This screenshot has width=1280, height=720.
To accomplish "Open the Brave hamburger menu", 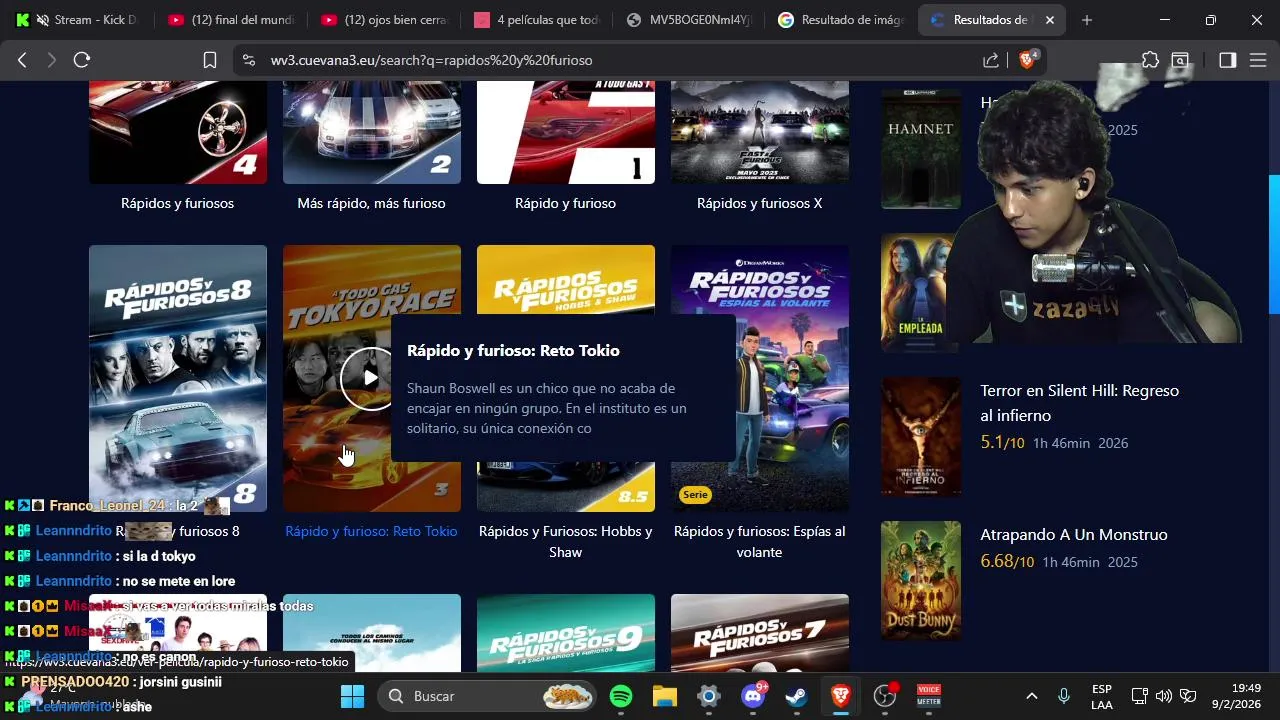I will tap(1258, 60).
